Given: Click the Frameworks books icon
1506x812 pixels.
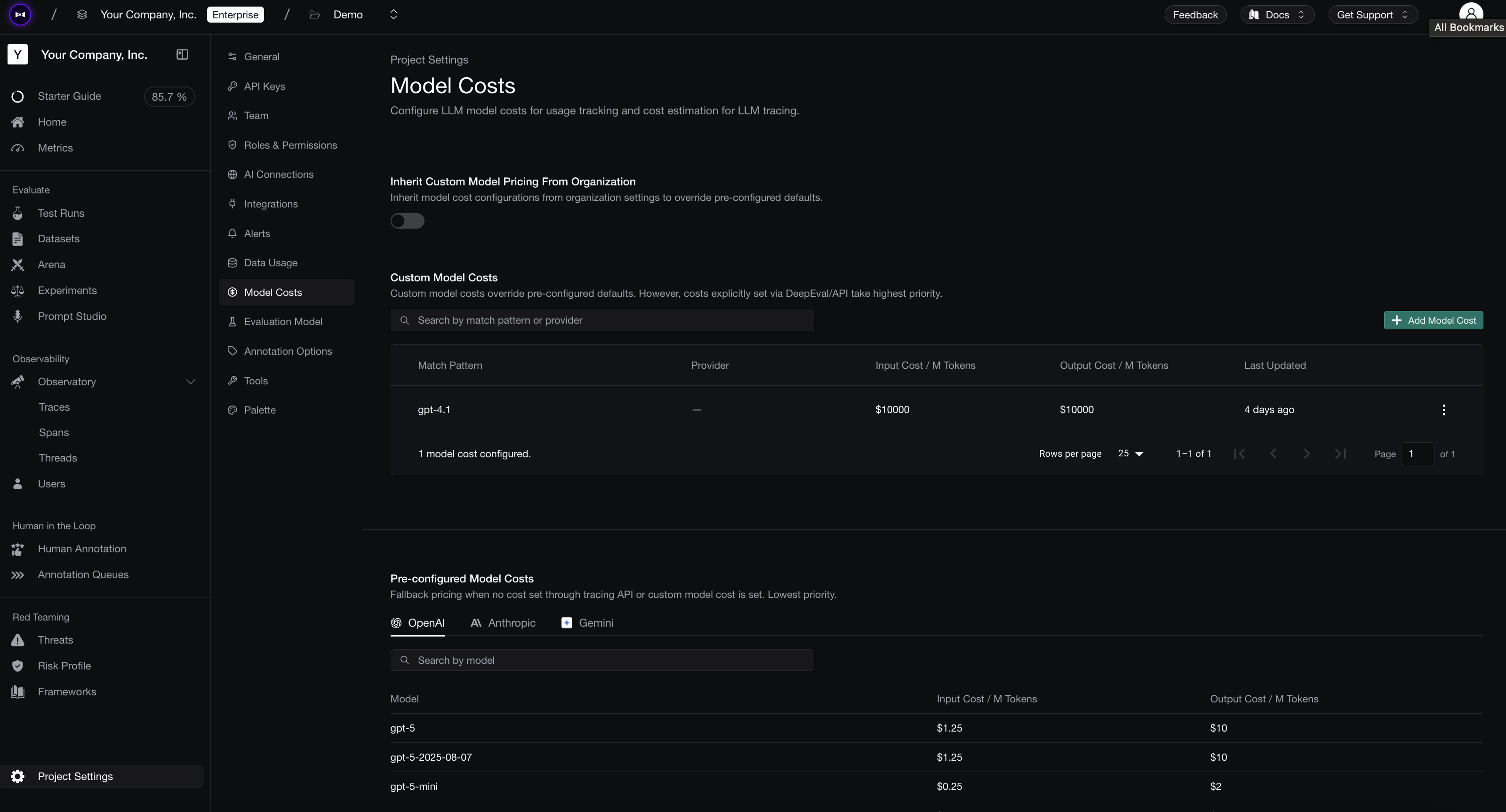Looking at the screenshot, I should (x=17, y=692).
